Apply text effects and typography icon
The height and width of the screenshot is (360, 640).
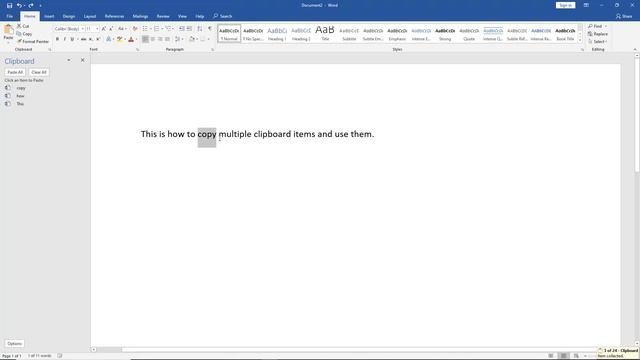(x=109, y=39)
